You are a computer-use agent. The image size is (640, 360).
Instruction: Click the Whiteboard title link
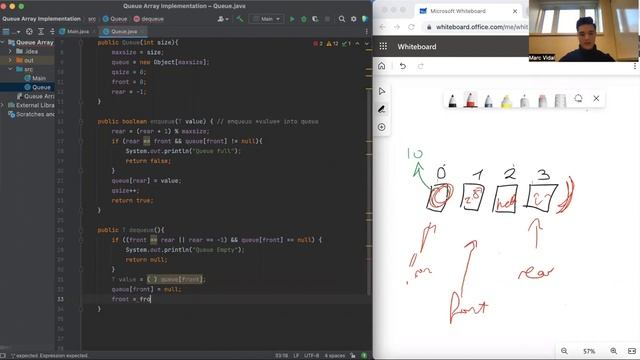coord(417,47)
